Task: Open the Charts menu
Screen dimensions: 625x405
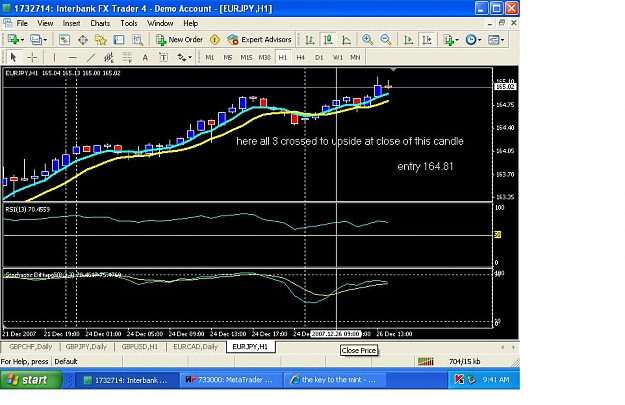Action: point(100,23)
